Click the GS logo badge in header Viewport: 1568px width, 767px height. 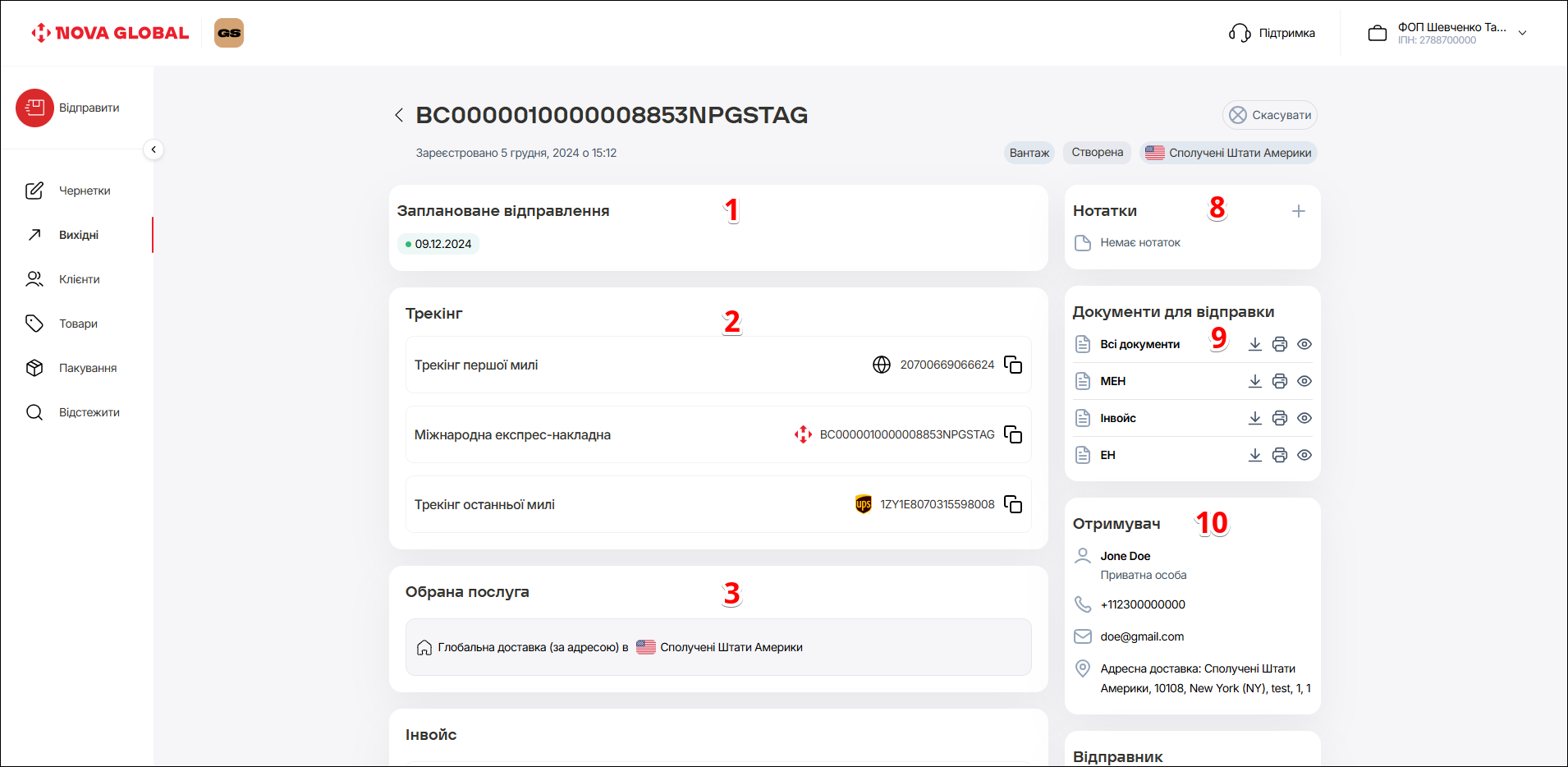tap(229, 33)
